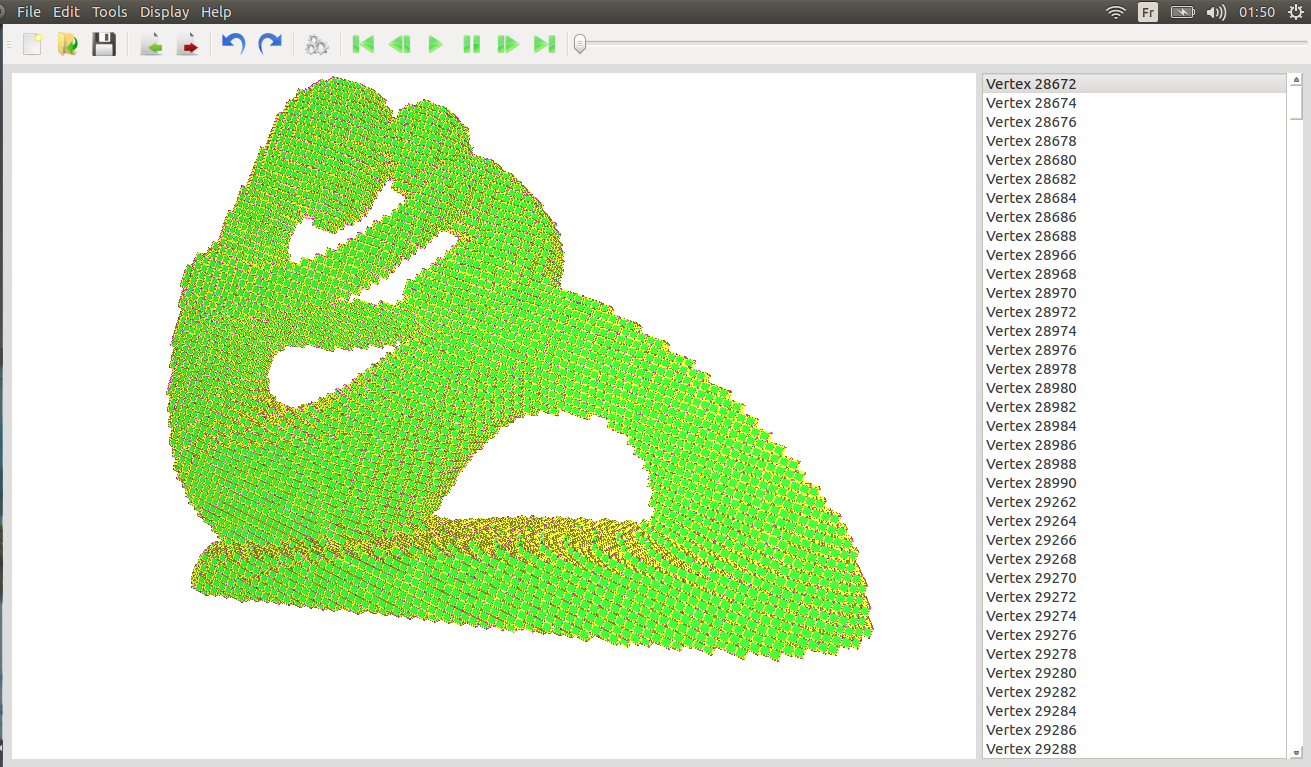Save with the floppy disk icon
The width and height of the screenshot is (1311, 767).
click(104, 44)
